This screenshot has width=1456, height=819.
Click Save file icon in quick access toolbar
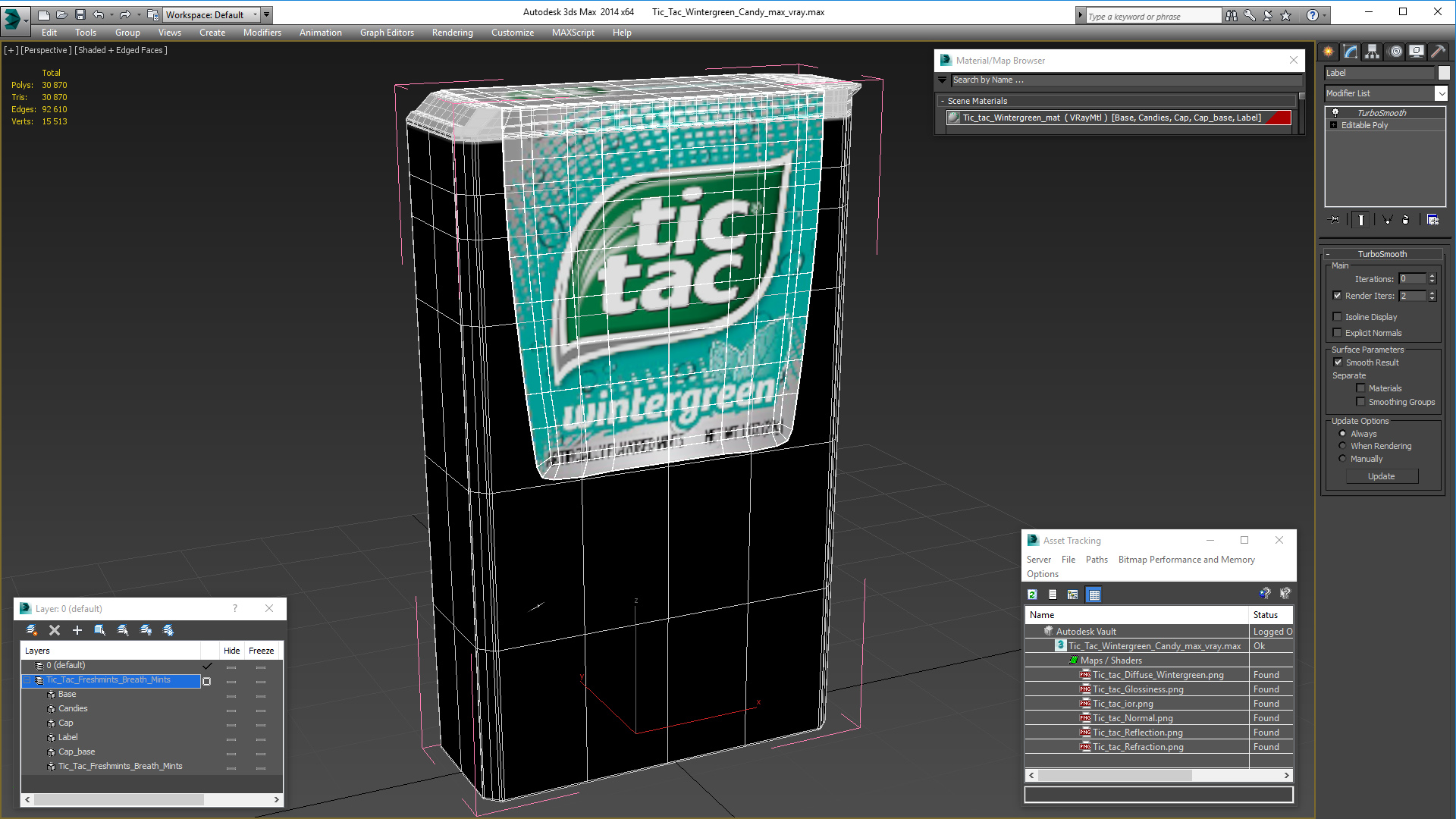coord(80,14)
